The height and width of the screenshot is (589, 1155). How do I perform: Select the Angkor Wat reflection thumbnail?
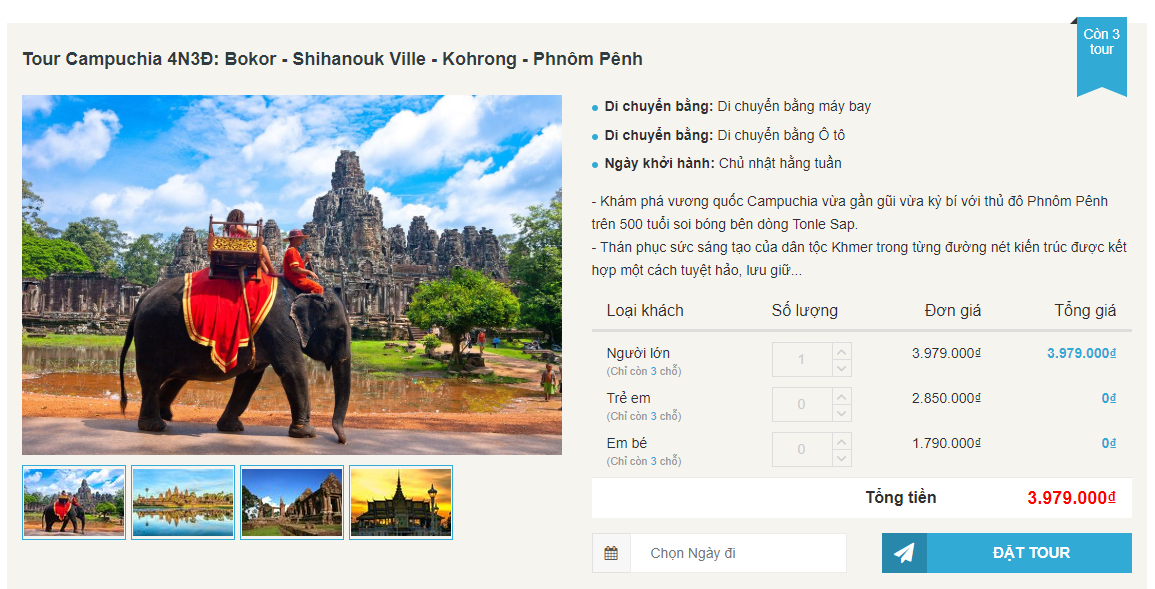tap(183, 502)
